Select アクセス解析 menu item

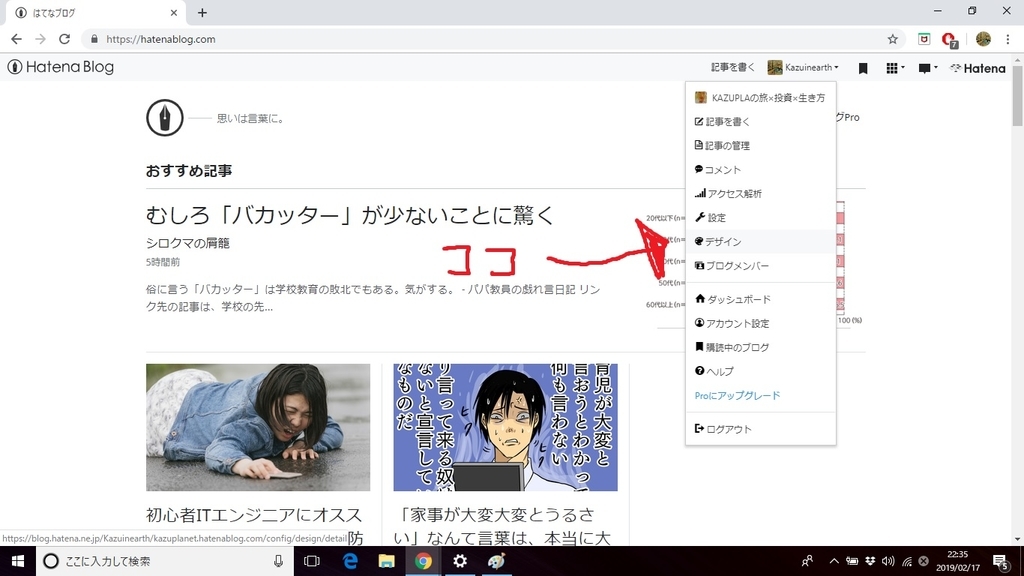click(760, 194)
